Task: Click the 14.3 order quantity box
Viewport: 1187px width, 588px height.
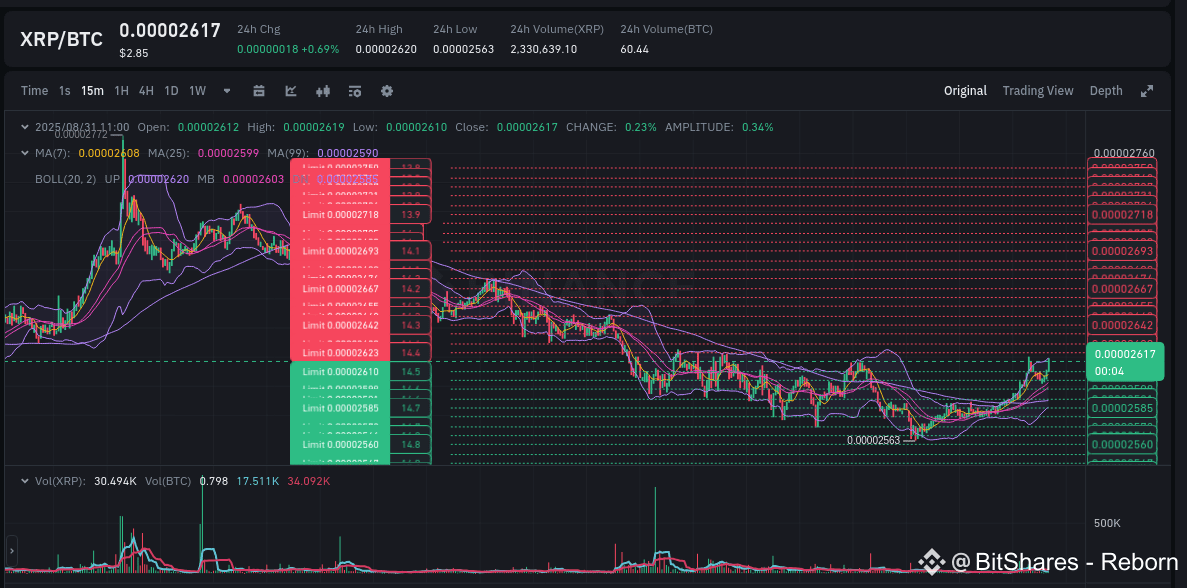Action: click(x=411, y=325)
